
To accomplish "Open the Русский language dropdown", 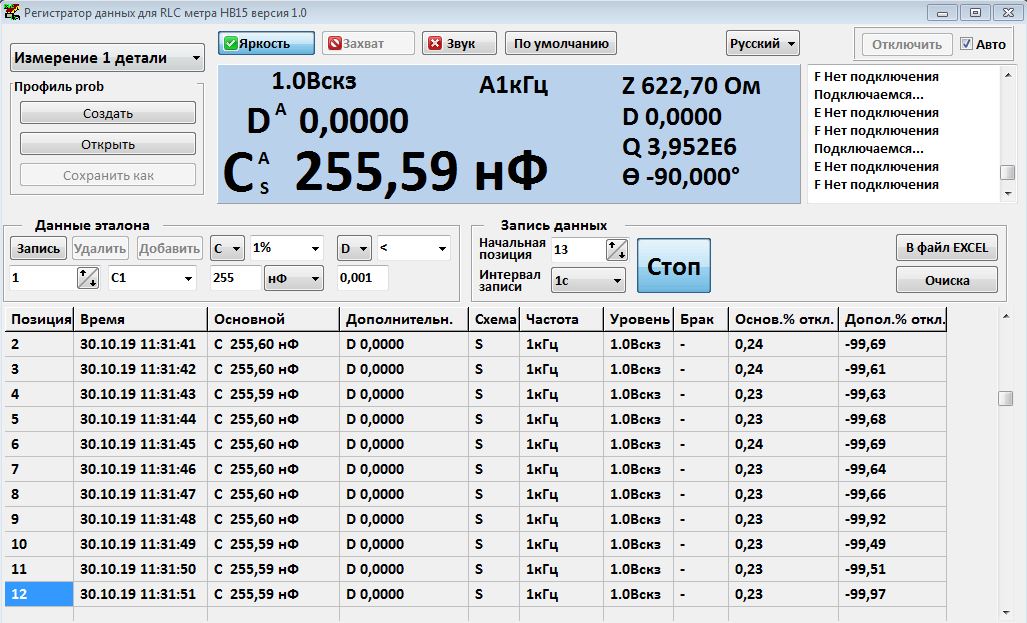I will coord(763,44).
